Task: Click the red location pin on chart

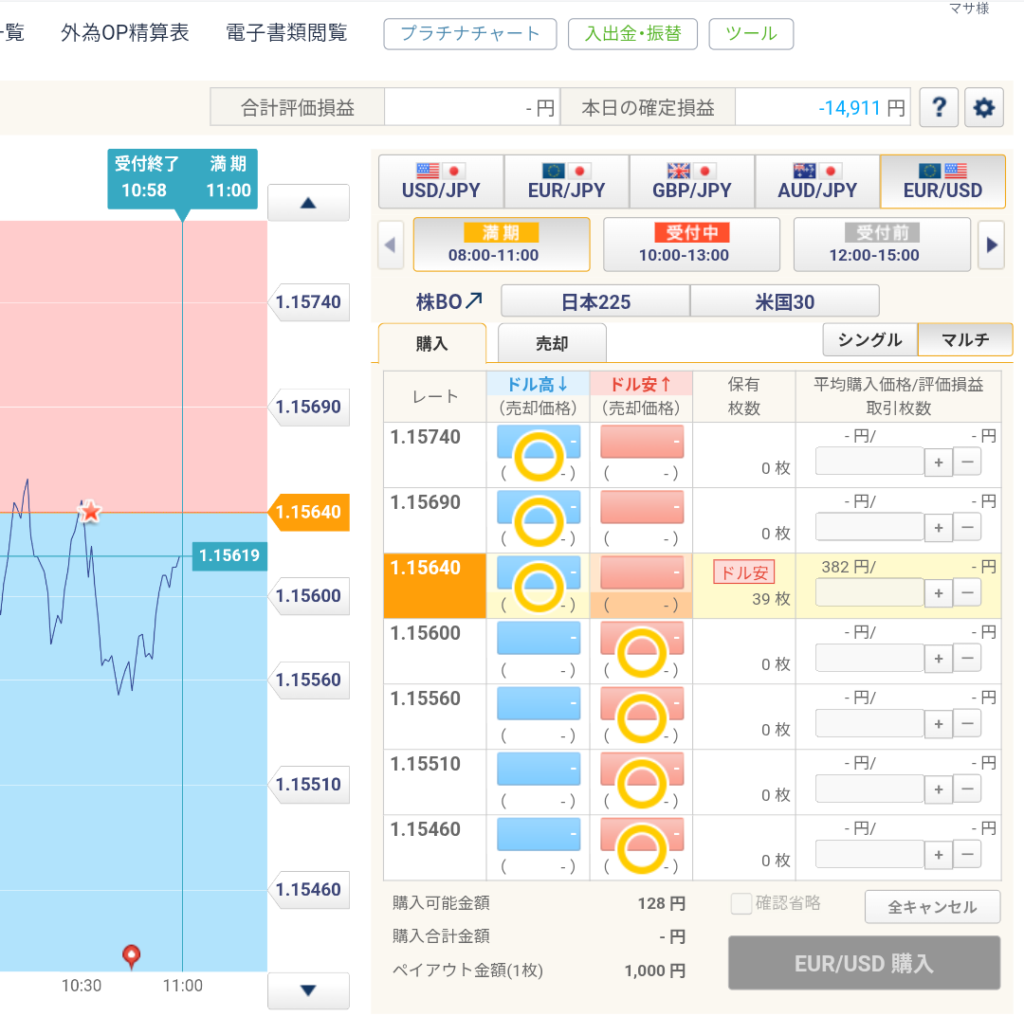Action: point(131,956)
